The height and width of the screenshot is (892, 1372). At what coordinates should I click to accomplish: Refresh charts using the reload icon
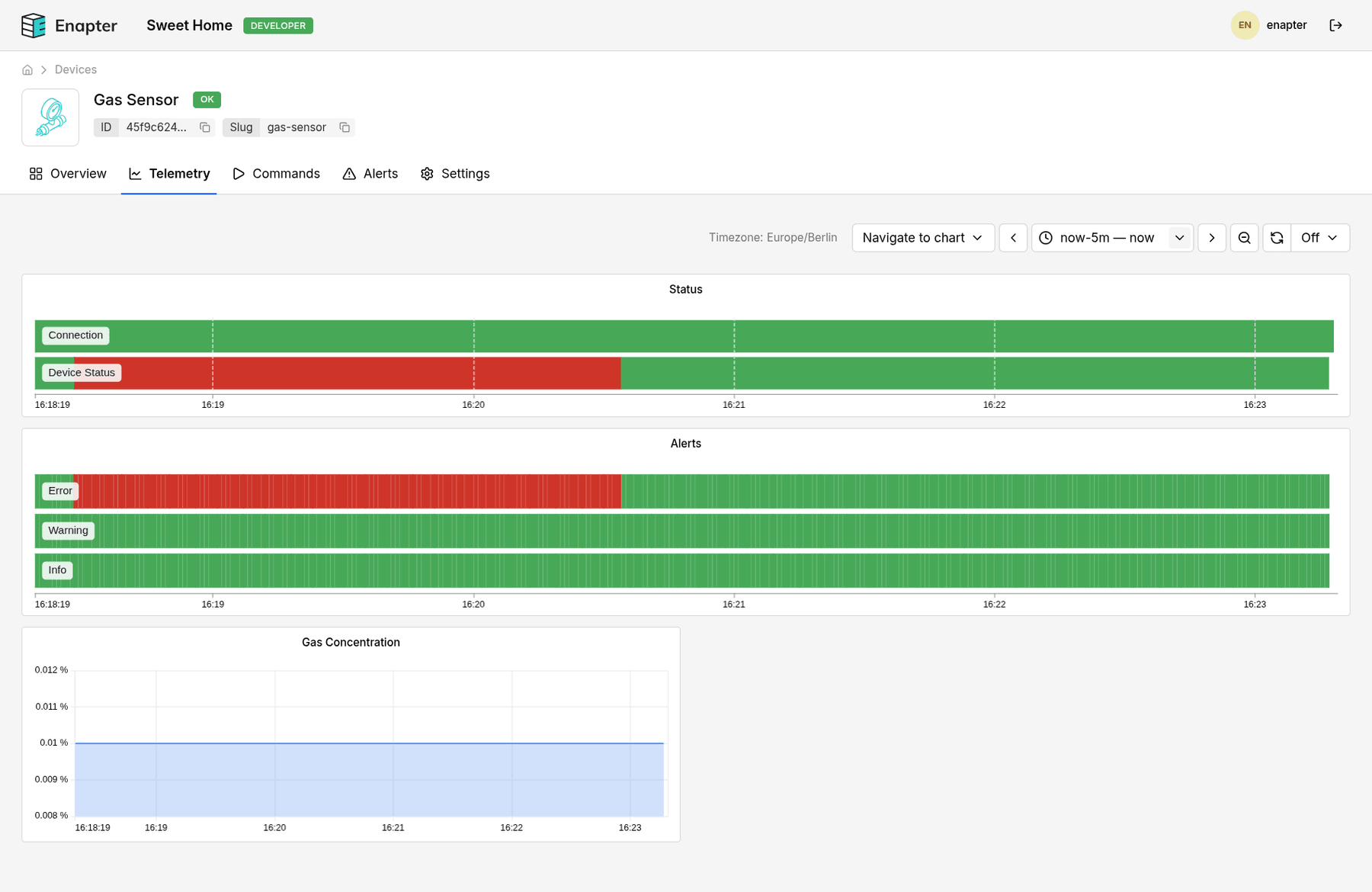point(1276,237)
